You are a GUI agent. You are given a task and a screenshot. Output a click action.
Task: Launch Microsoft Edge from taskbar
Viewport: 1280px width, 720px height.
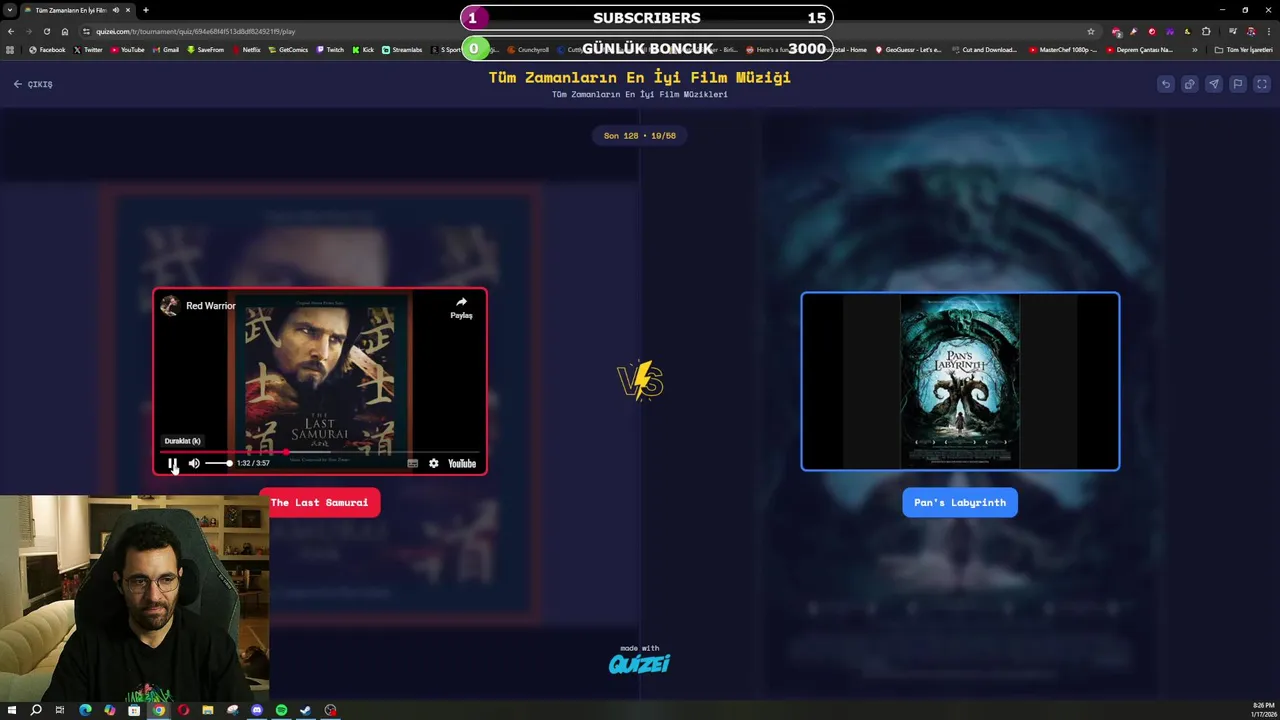coord(85,710)
